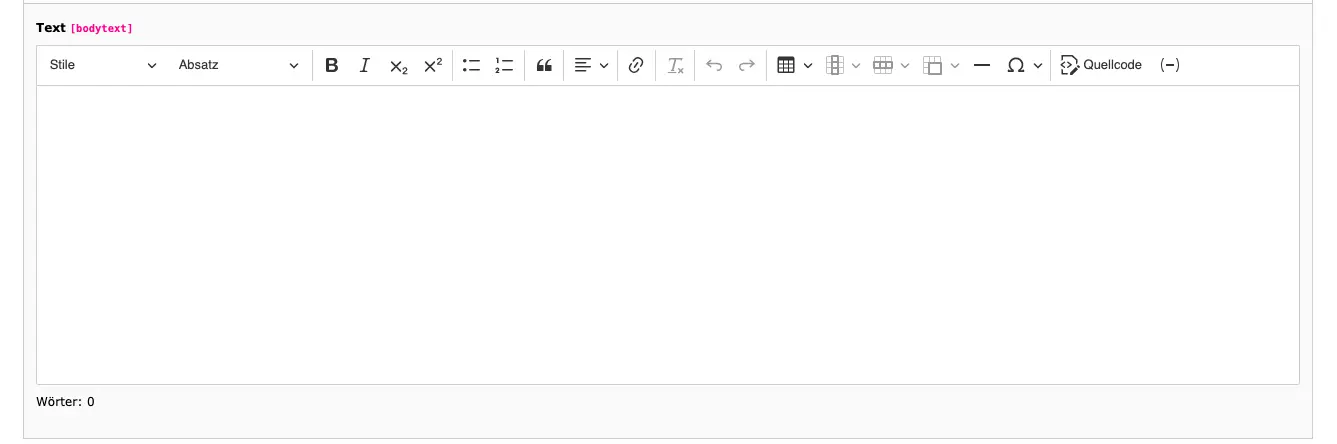Switch to Quellcode source editing

tap(1101, 66)
